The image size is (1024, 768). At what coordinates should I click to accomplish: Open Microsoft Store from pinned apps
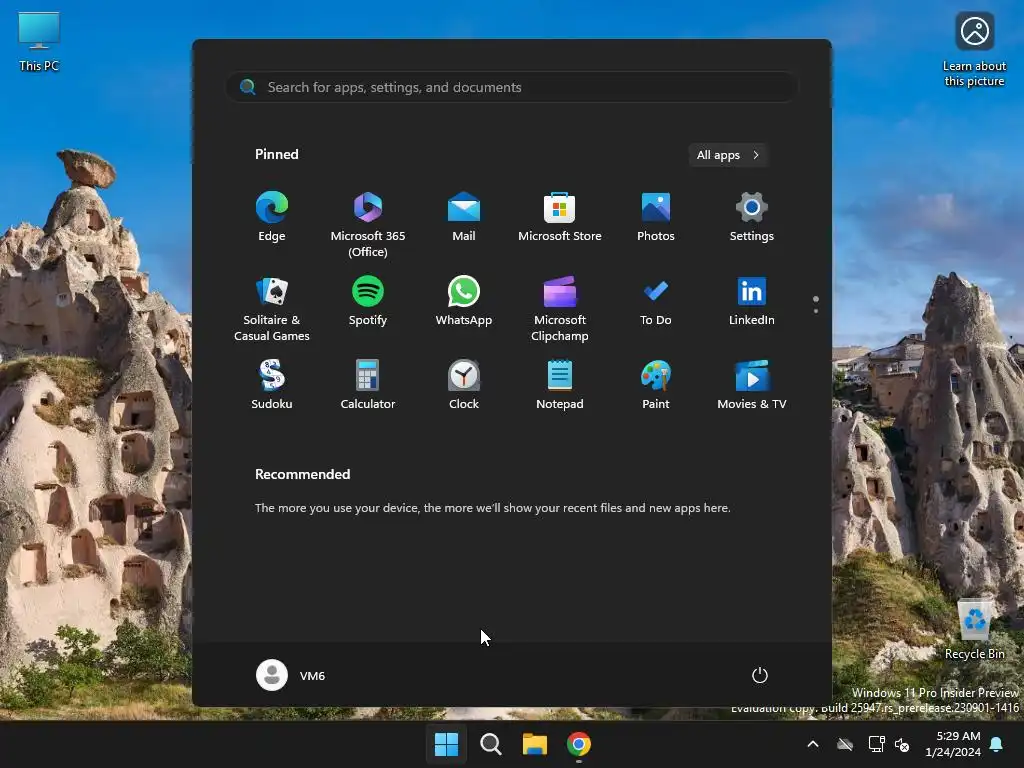[x=560, y=217]
